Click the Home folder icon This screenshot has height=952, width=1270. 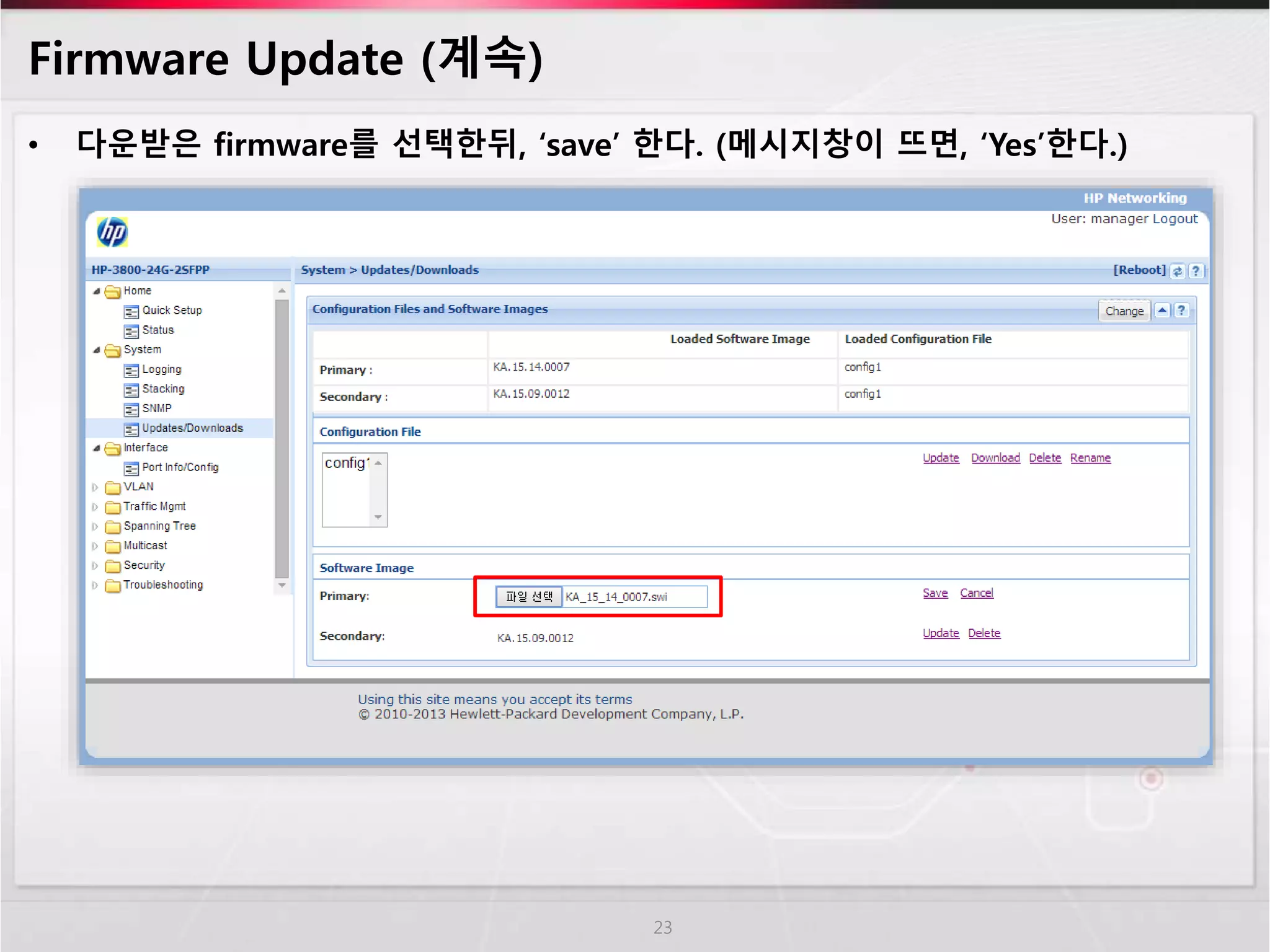point(113,291)
